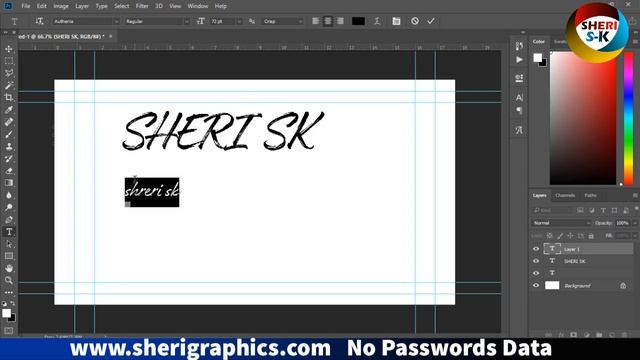Viewport: 640px width, 360px height.
Task: Toggle text orientation in options bar
Action: (x=39, y=21)
